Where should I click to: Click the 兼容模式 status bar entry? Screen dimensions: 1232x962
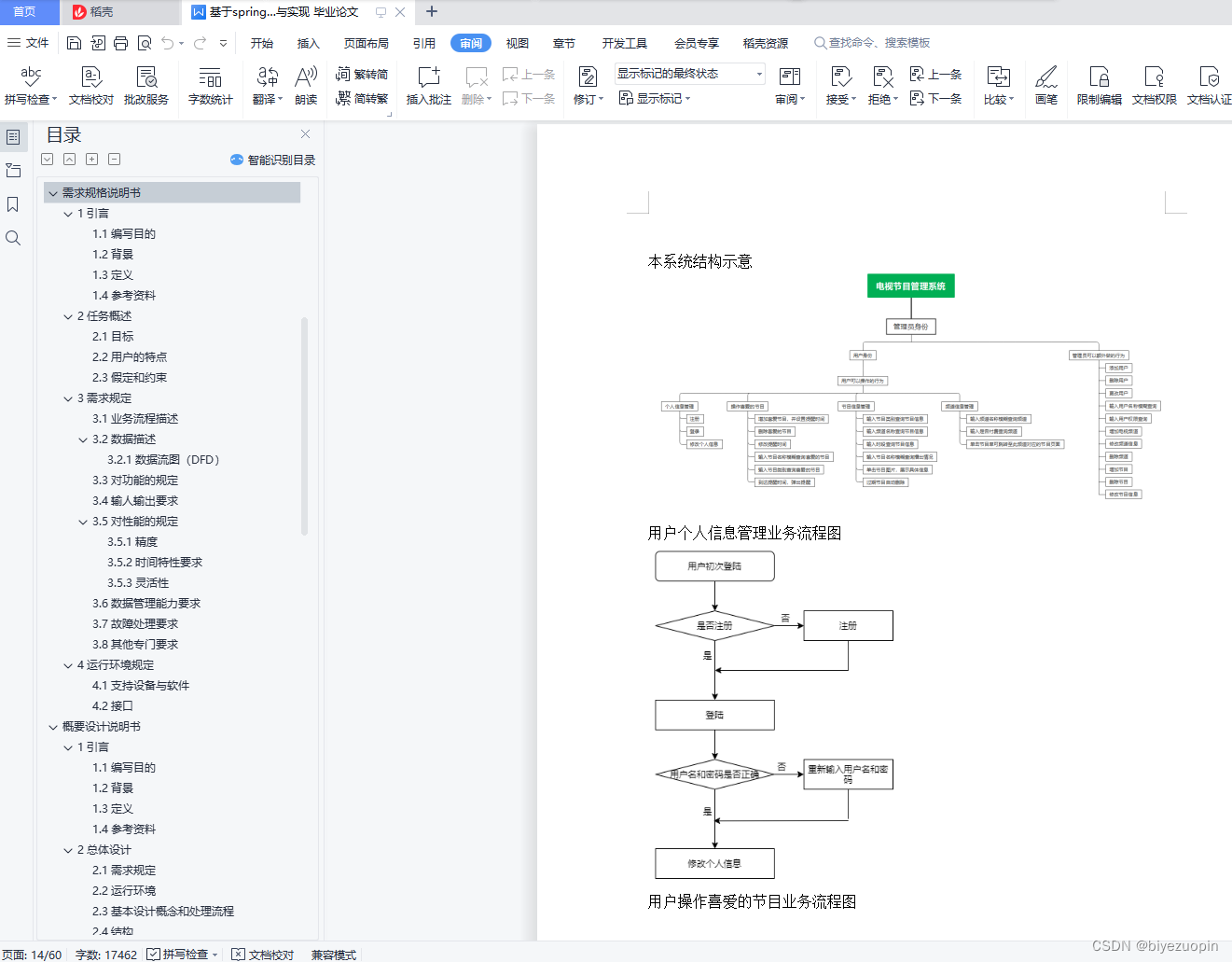(x=334, y=954)
